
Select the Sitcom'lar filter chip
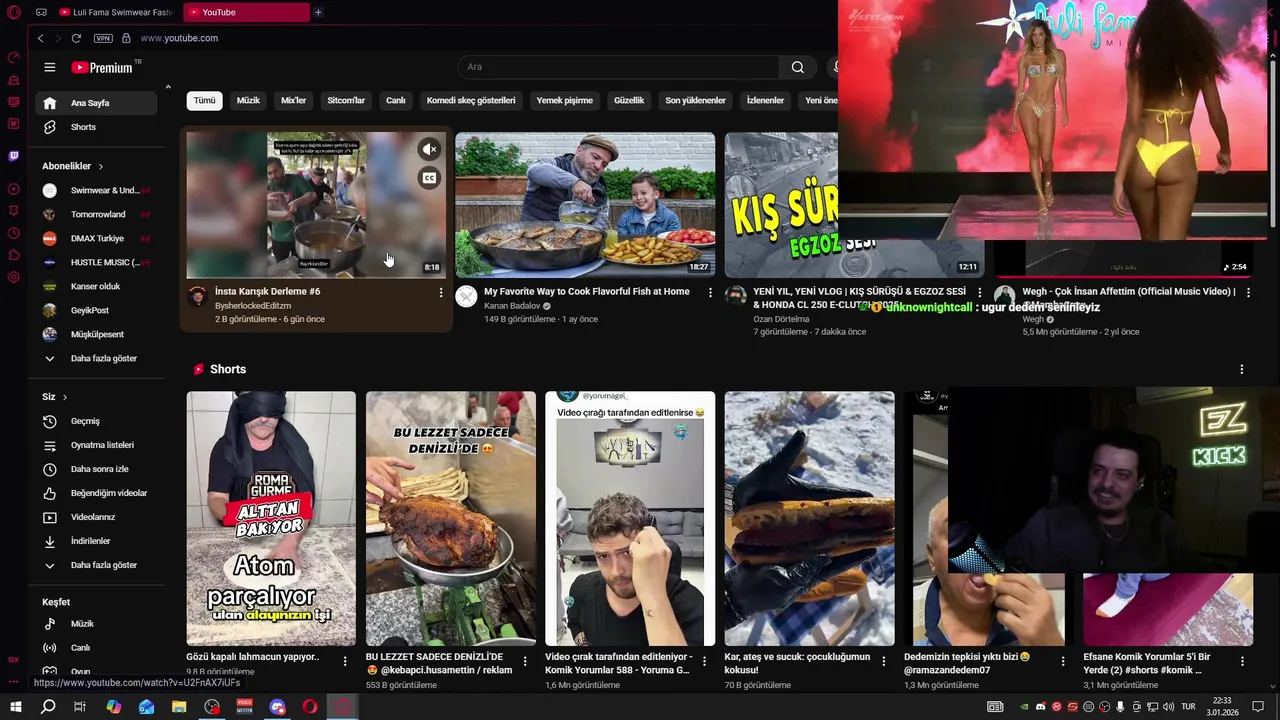[346, 100]
